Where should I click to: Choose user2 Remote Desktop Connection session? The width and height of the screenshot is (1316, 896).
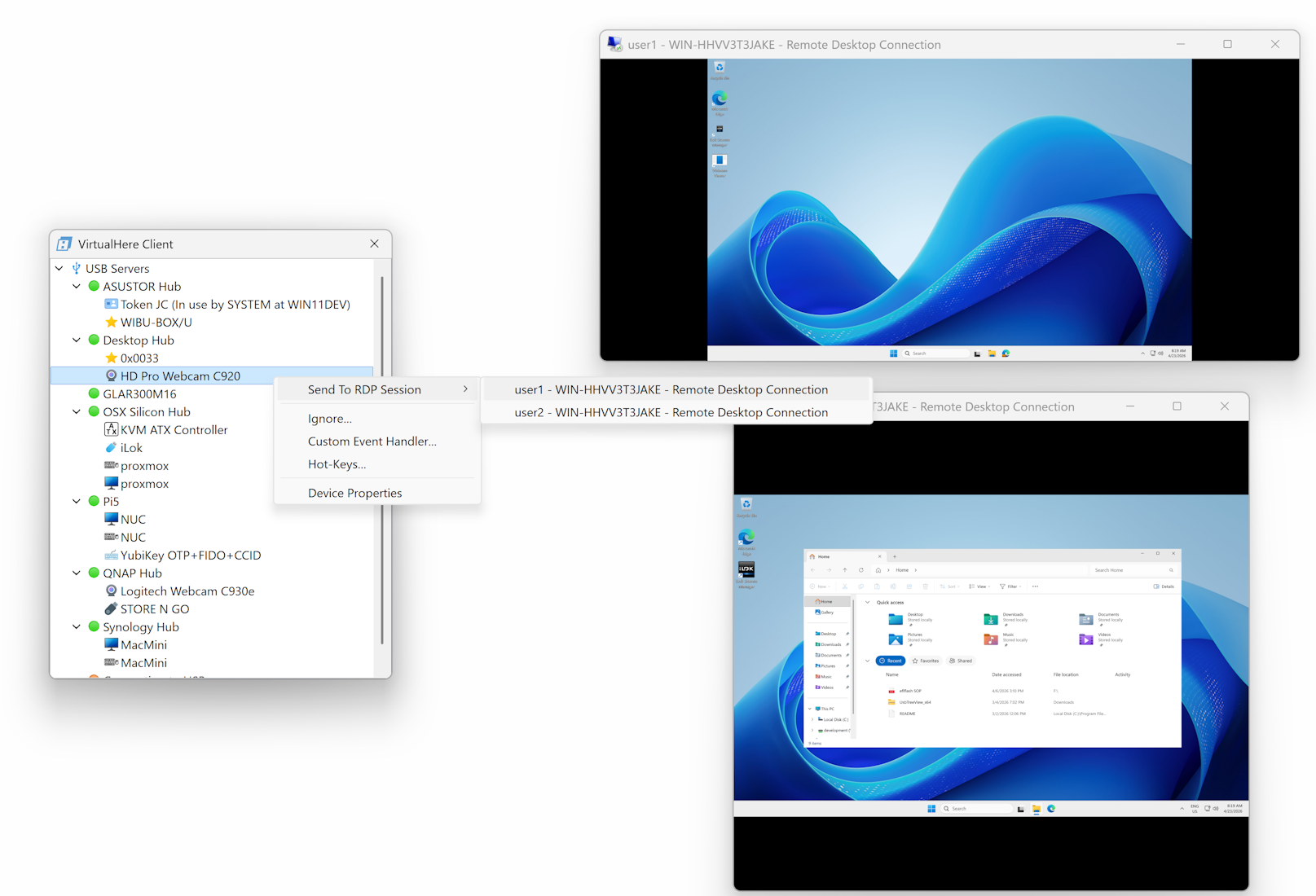671,412
